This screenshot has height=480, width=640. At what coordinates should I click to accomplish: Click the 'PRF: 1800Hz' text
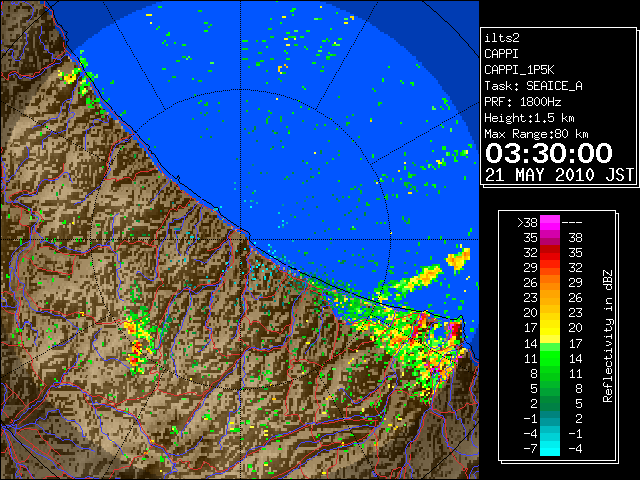click(522, 102)
